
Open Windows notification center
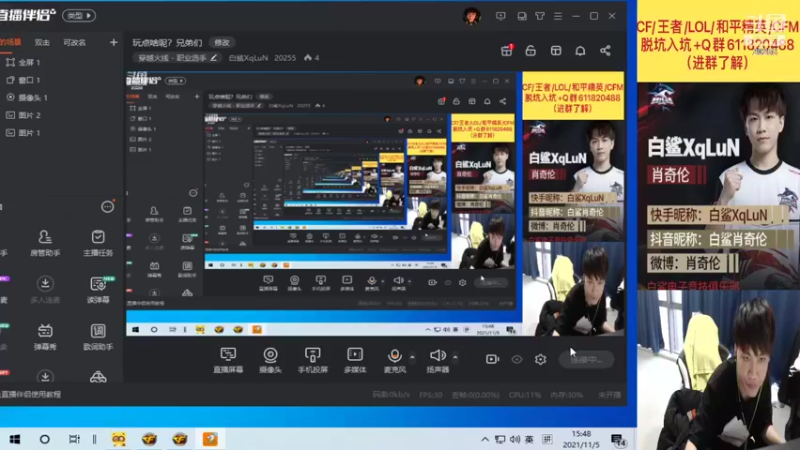618,440
